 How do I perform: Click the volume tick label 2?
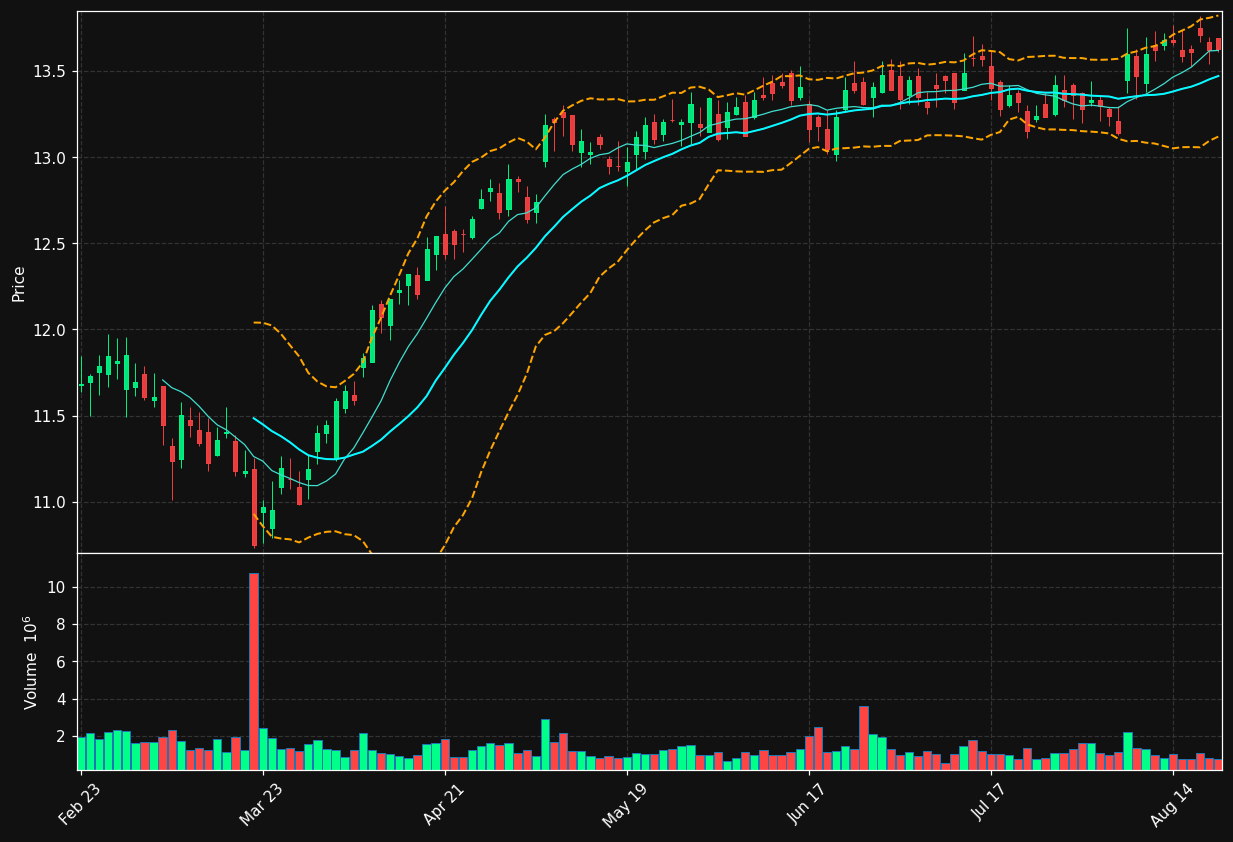(62, 736)
